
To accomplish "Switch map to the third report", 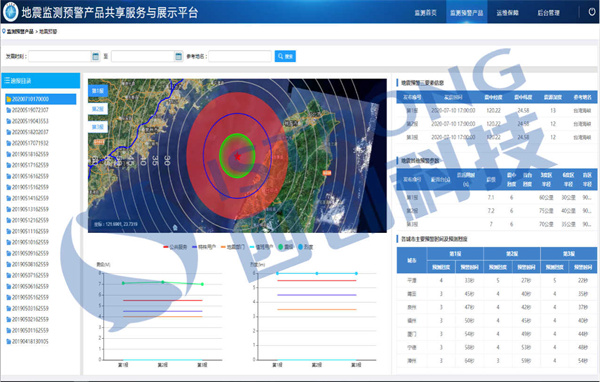I will click(x=98, y=127).
